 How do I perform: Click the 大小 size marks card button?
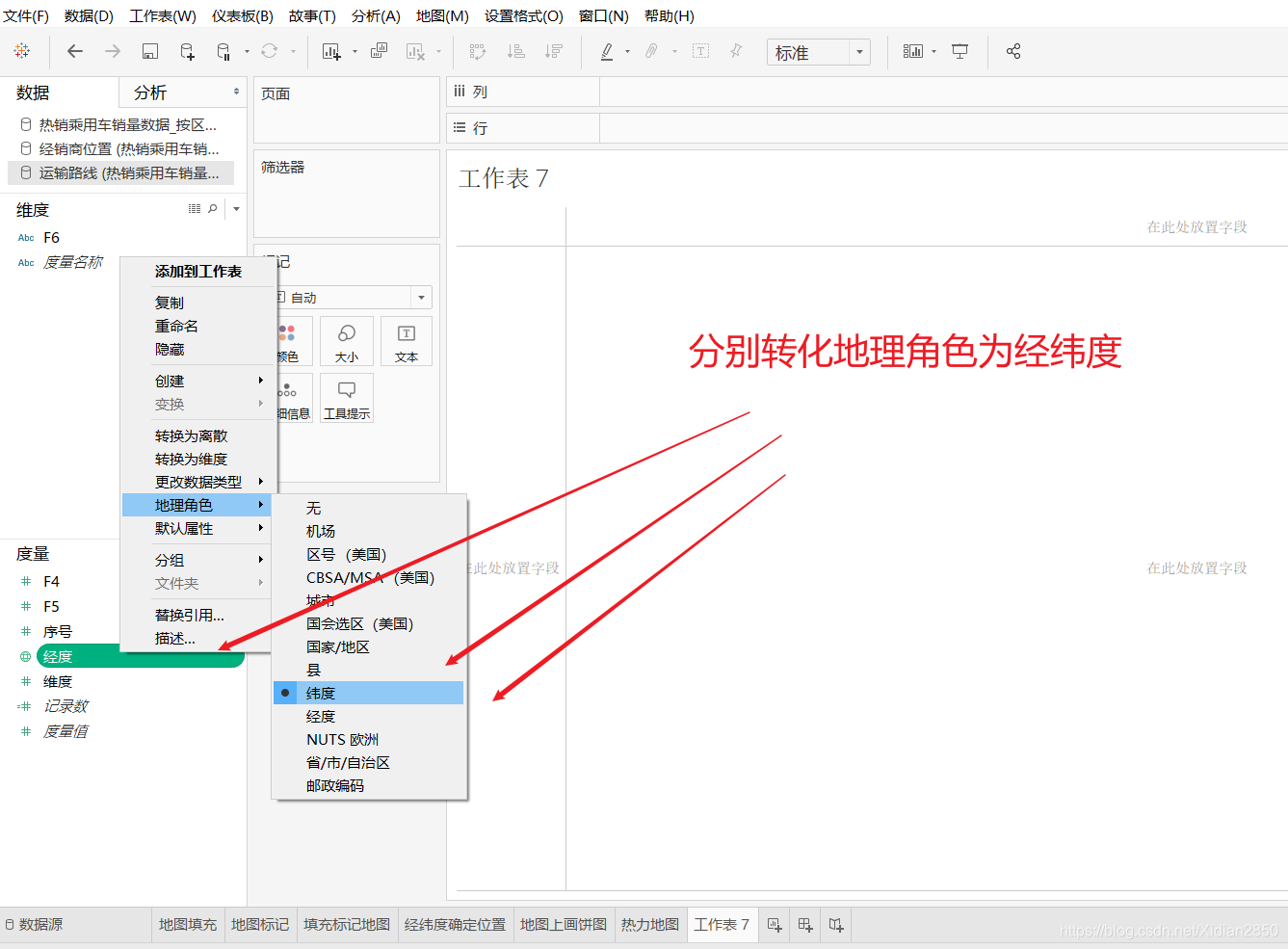347,341
